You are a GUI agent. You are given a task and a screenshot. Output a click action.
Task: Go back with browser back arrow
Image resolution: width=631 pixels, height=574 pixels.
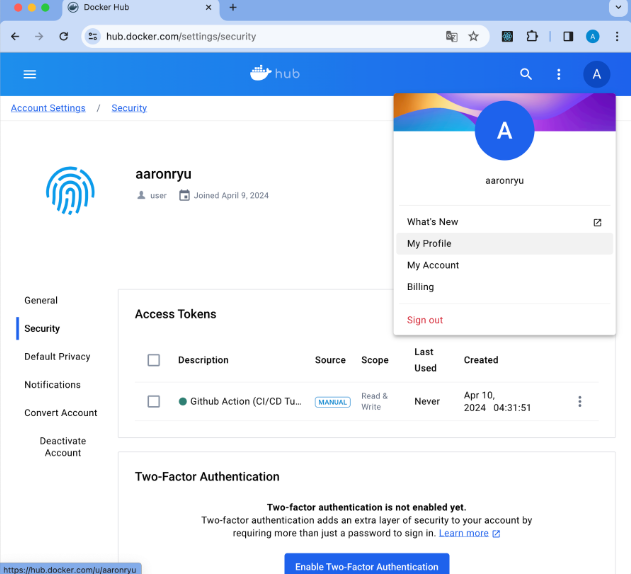pos(15,37)
